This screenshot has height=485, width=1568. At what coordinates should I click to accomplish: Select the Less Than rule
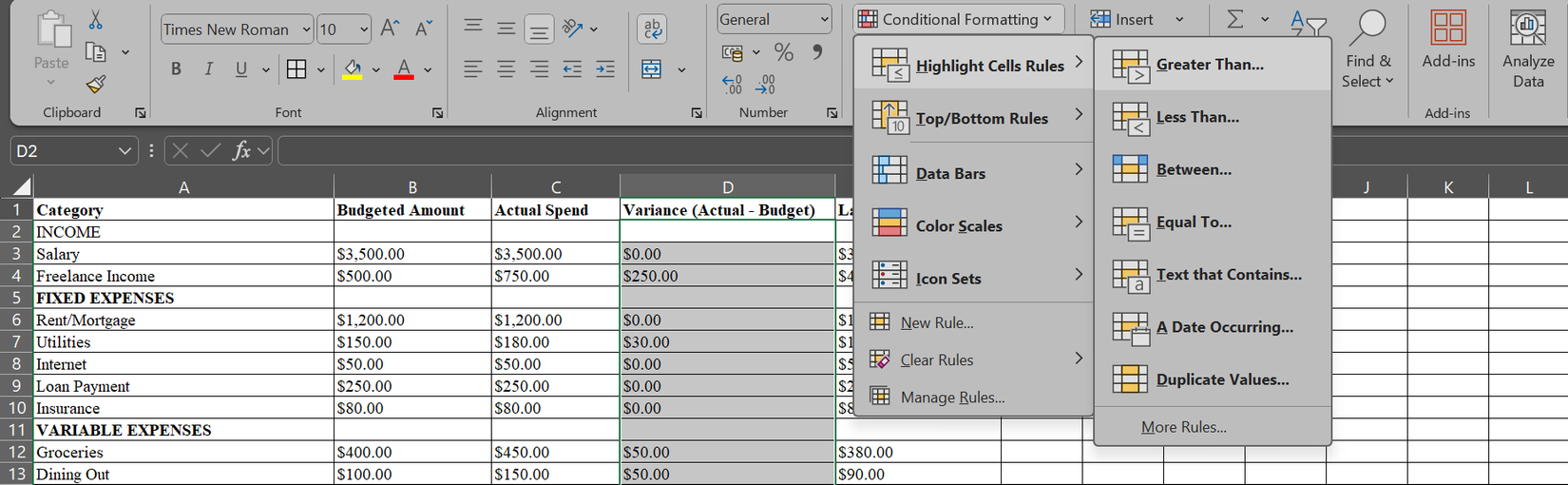tap(1213, 117)
